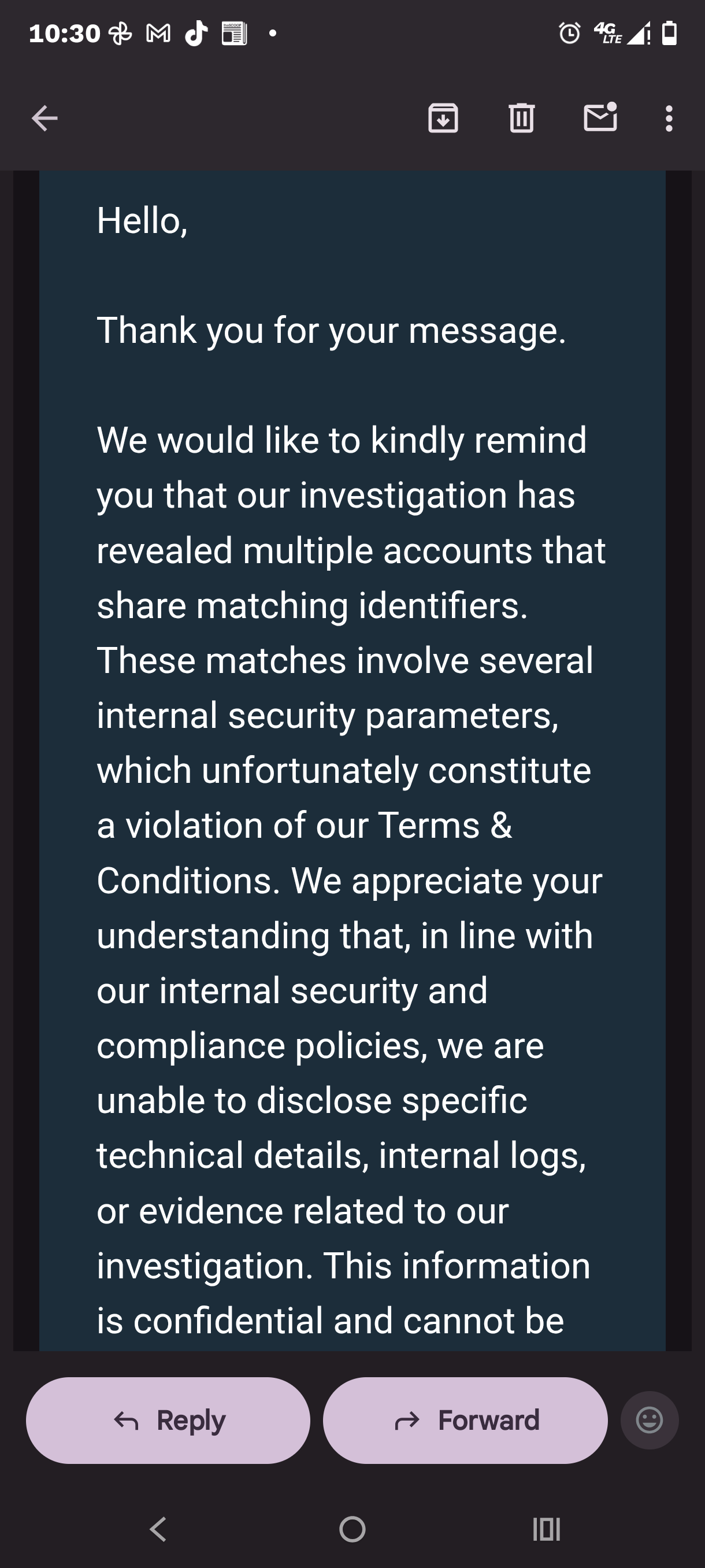Viewport: 705px width, 1568px height.
Task: Tap the Reply button
Action: pos(168,1420)
